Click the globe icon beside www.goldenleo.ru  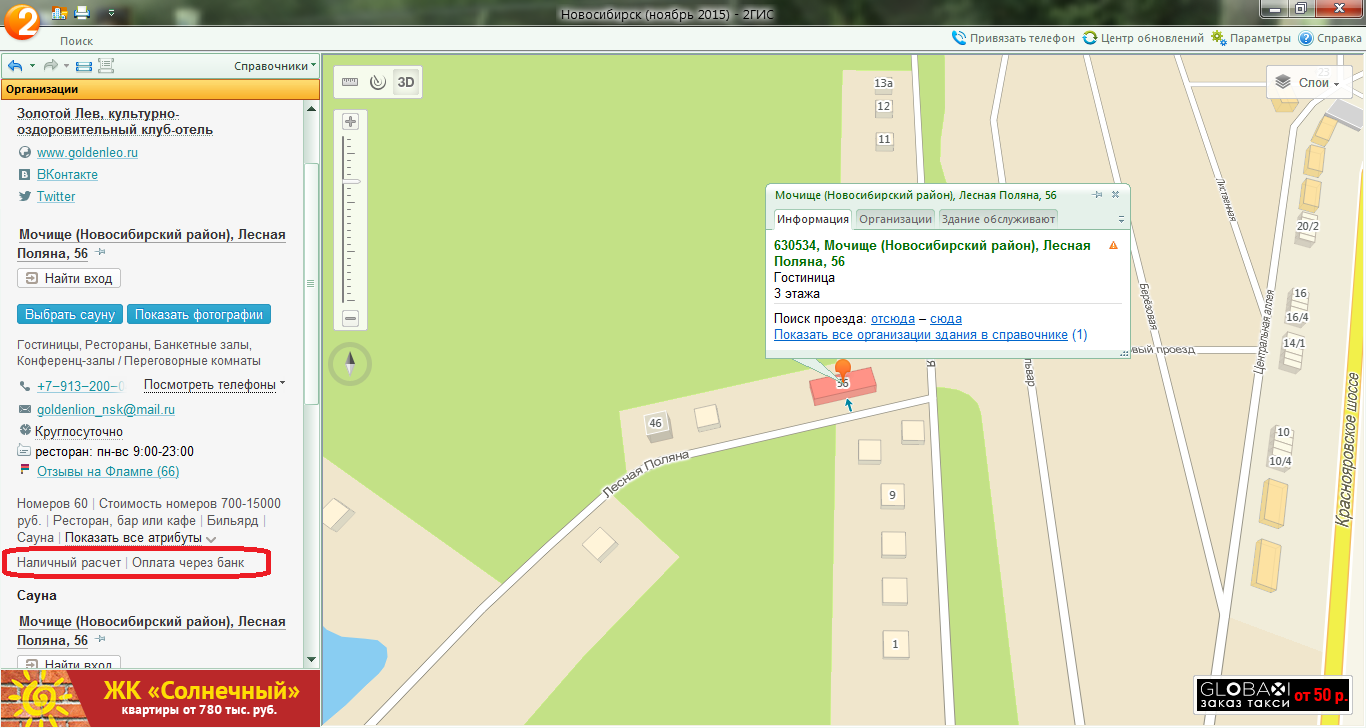[x=25, y=153]
